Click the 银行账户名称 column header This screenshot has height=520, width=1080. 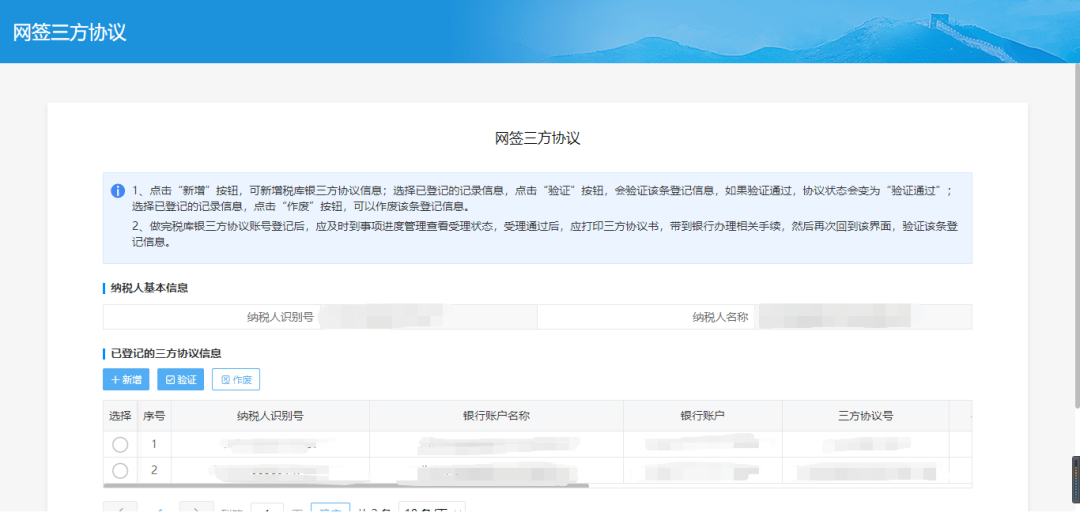[x=496, y=416]
